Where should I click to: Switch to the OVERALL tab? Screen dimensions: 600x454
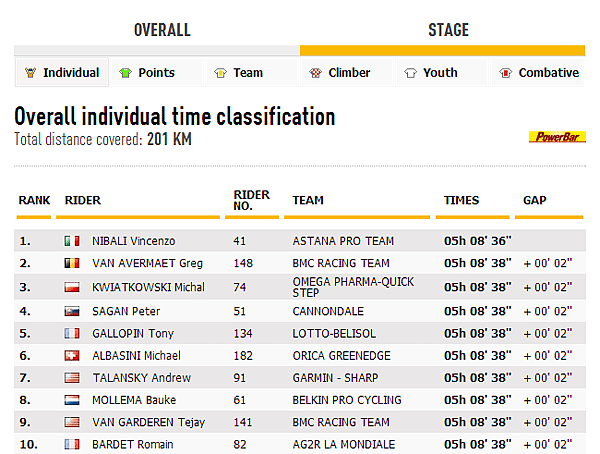pos(162,30)
